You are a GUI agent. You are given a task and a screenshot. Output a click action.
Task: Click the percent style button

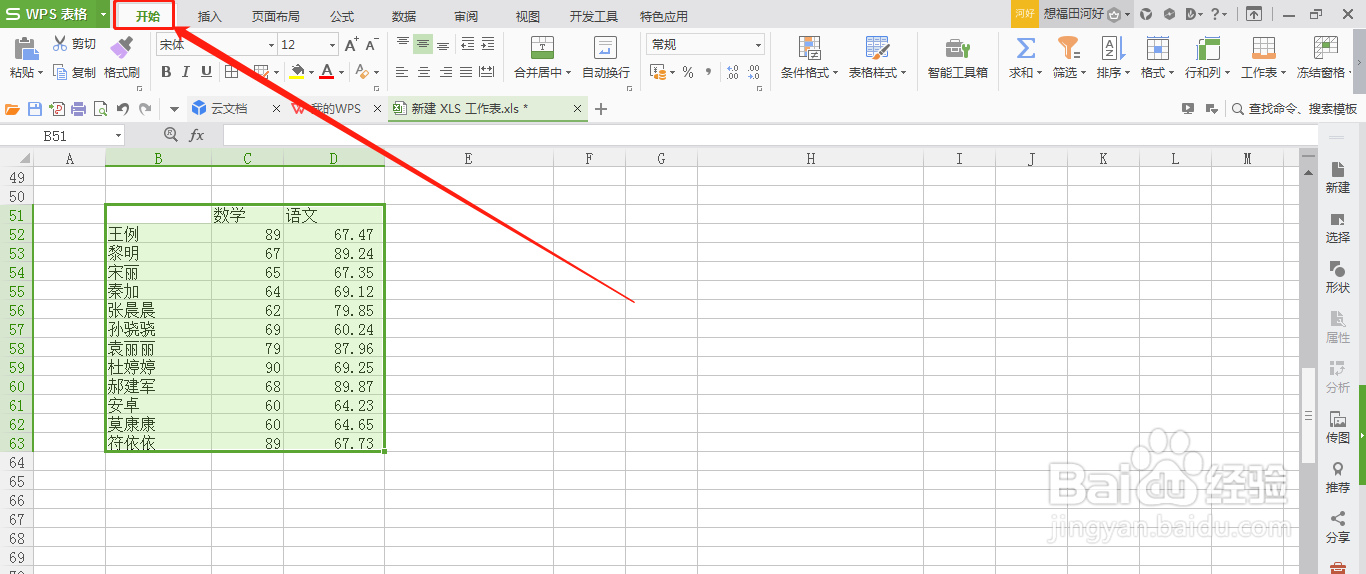[x=688, y=72]
